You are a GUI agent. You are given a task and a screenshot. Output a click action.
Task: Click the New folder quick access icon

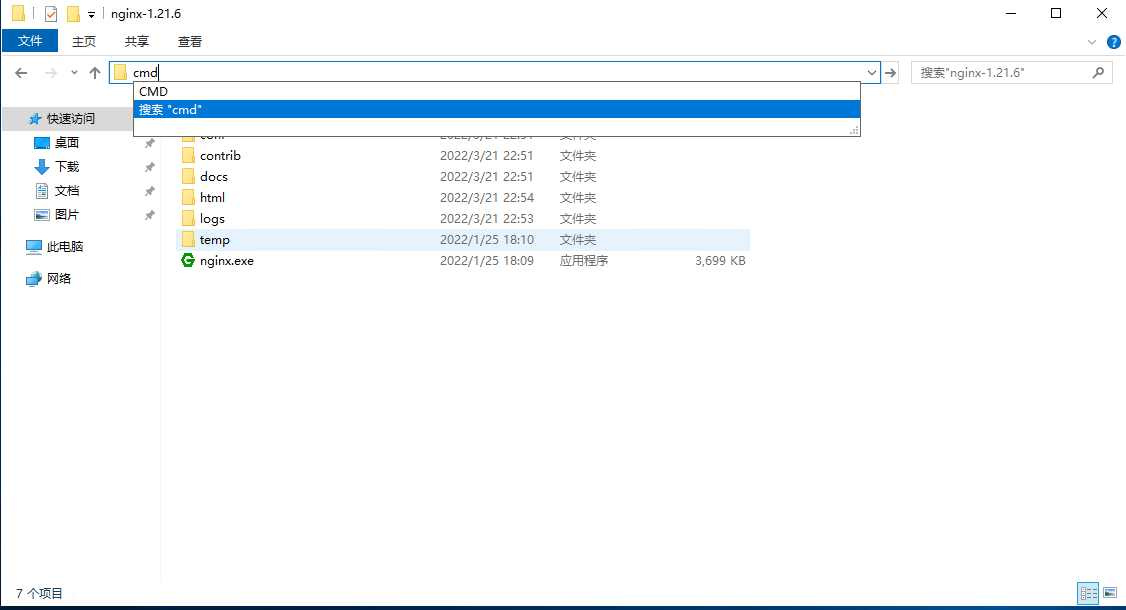coord(73,14)
